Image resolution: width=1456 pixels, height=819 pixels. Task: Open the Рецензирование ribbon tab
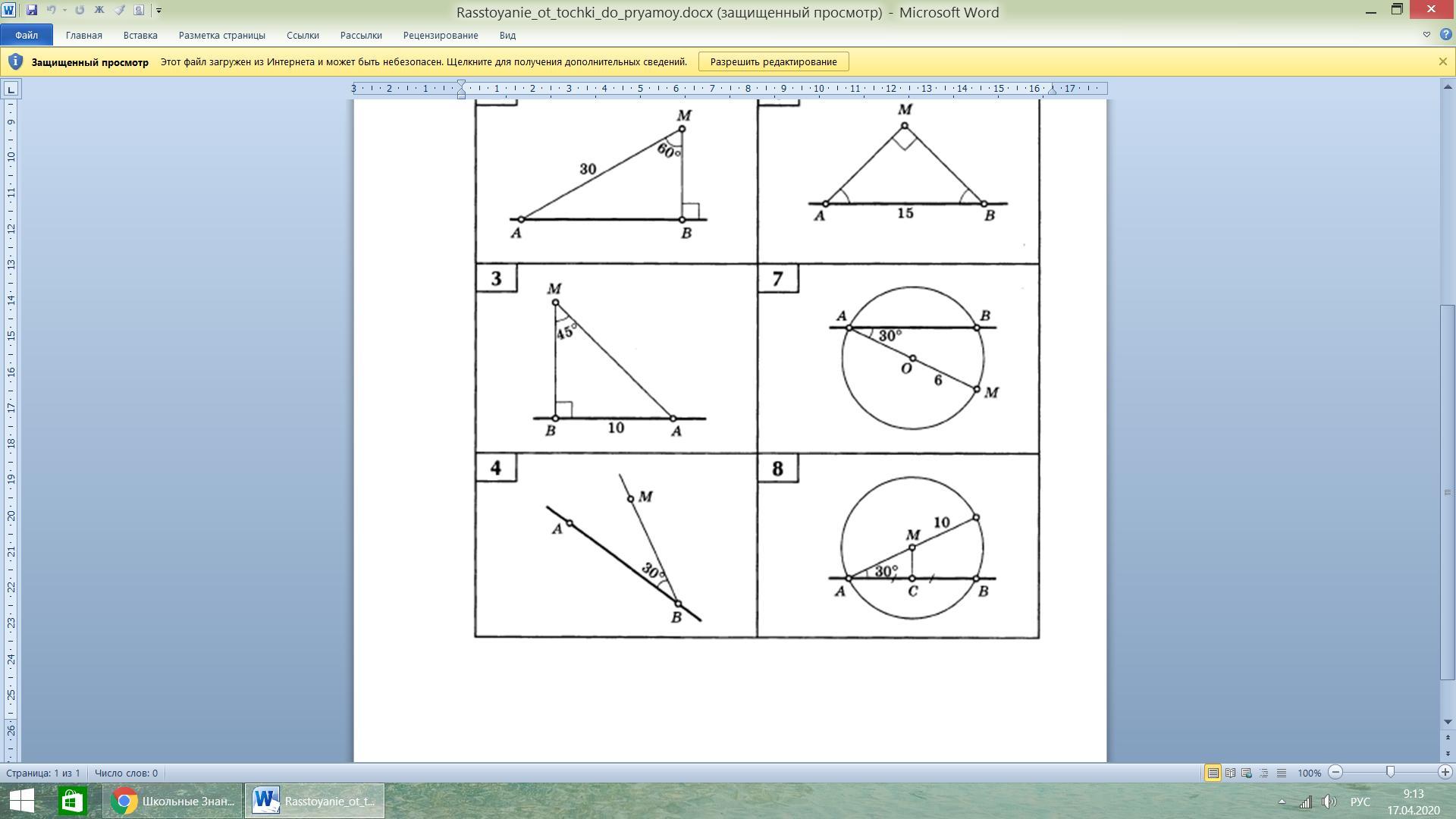[x=441, y=35]
